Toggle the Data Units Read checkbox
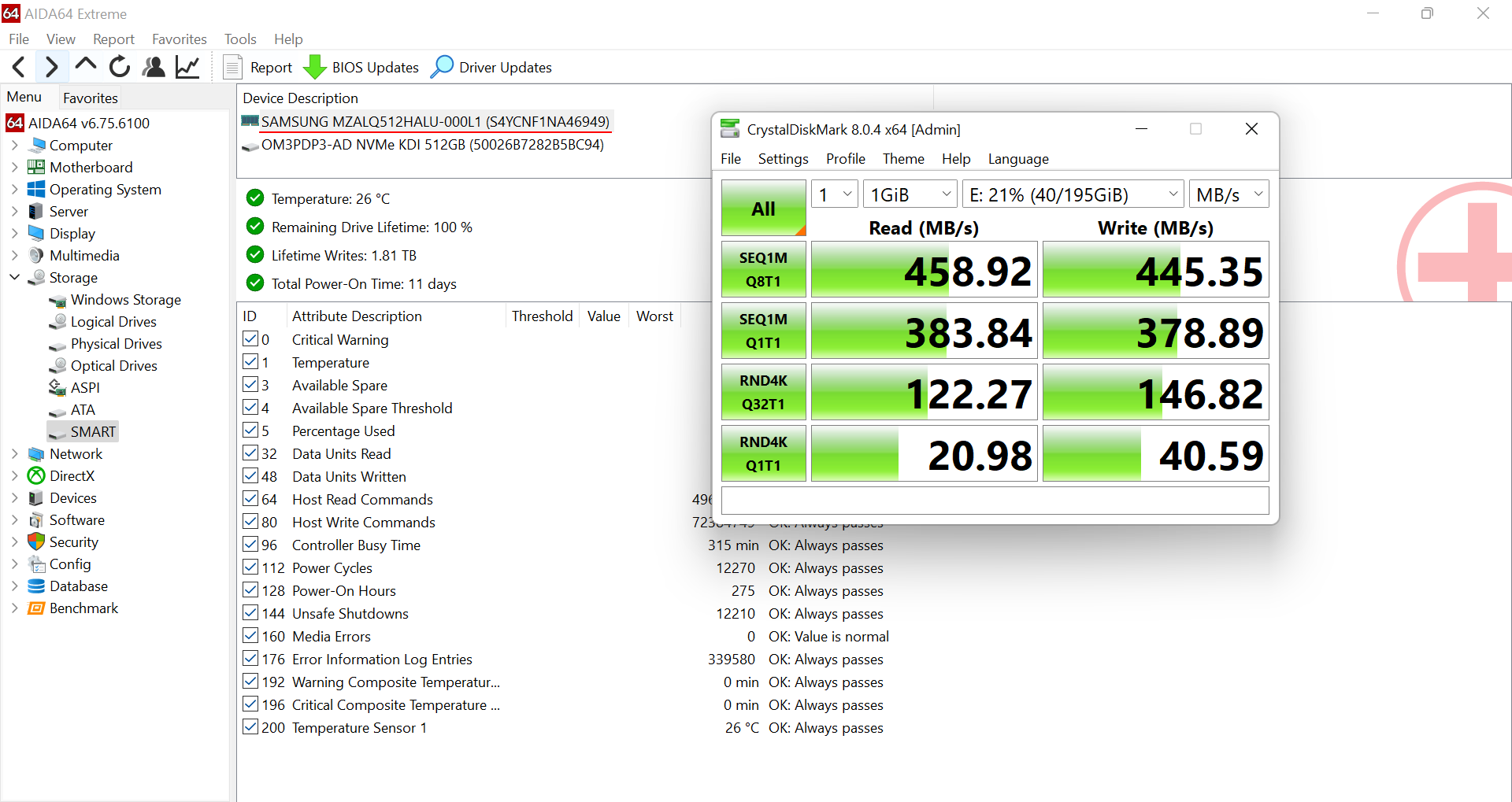The height and width of the screenshot is (802, 1512). [x=250, y=453]
